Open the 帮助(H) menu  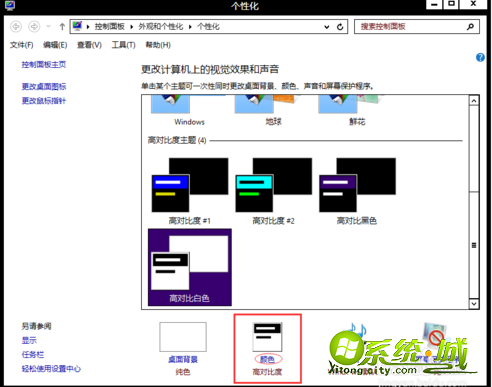[x=158, y=45]
